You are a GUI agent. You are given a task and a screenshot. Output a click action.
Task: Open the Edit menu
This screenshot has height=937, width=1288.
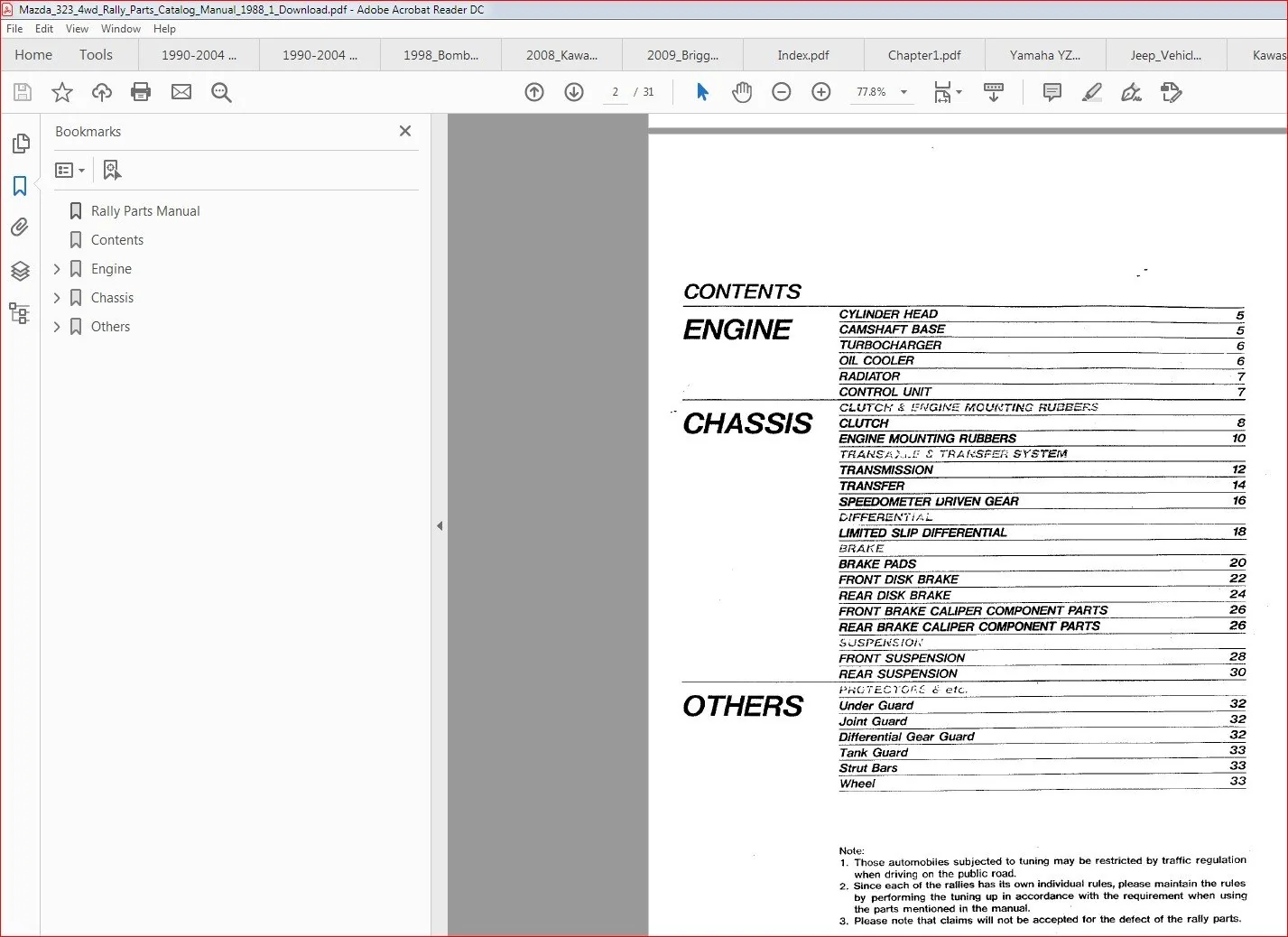tap(44, 29)
